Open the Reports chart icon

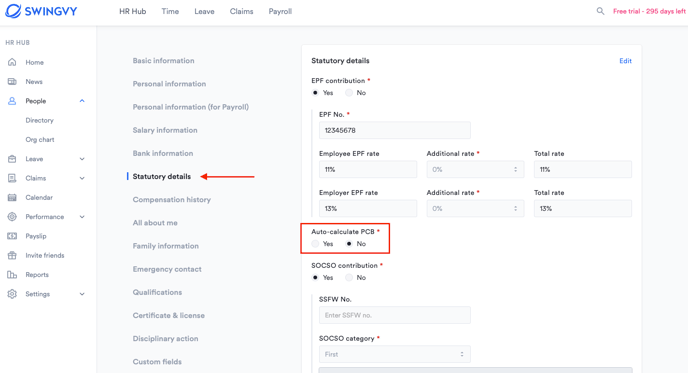click(12, 275)
